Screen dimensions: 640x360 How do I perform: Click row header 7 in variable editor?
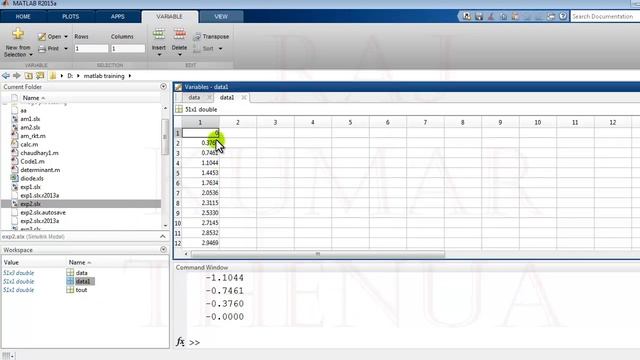pos(178,193)
